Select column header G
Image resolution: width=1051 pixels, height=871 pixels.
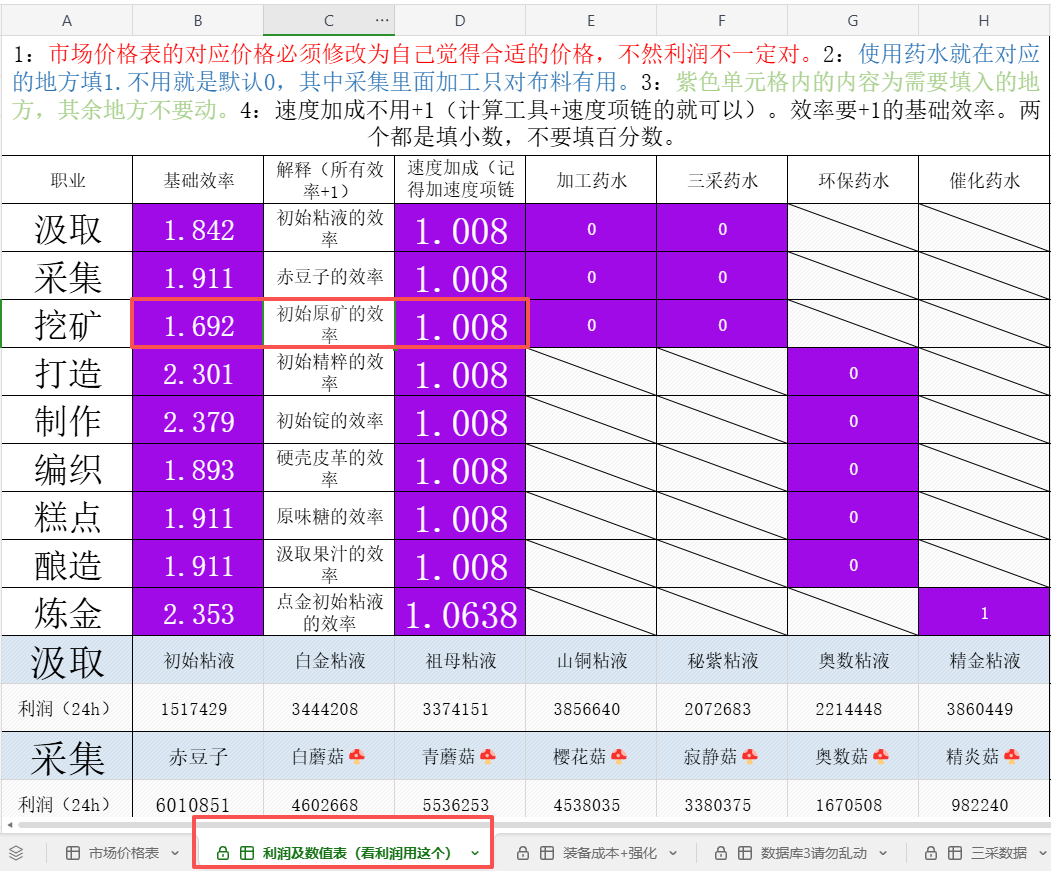tap(852, 20)
